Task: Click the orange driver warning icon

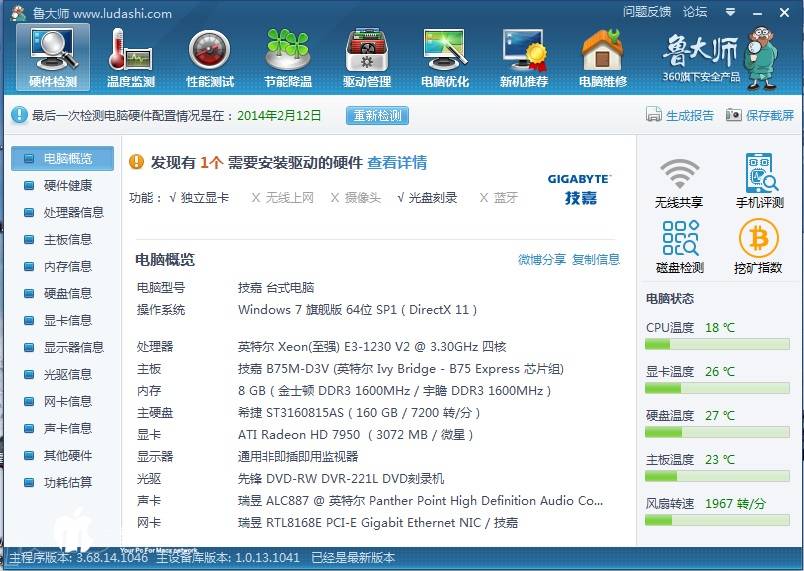Action: pyautogui.click(x=136, y=162)
